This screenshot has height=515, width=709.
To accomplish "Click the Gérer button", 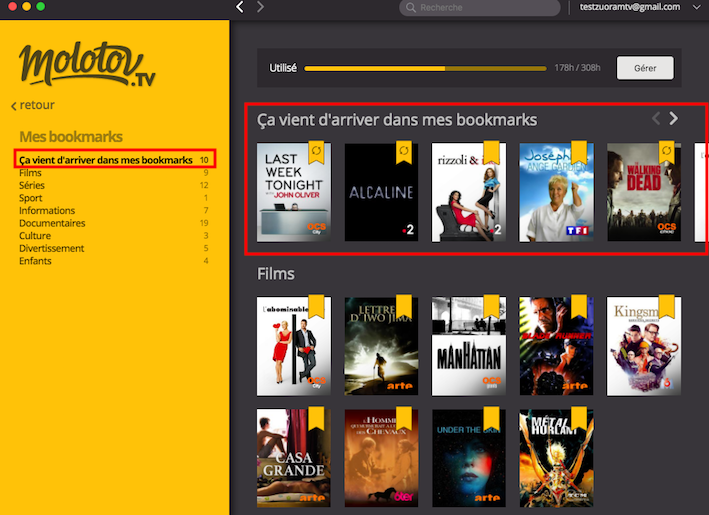I will (x=645, y=68).
